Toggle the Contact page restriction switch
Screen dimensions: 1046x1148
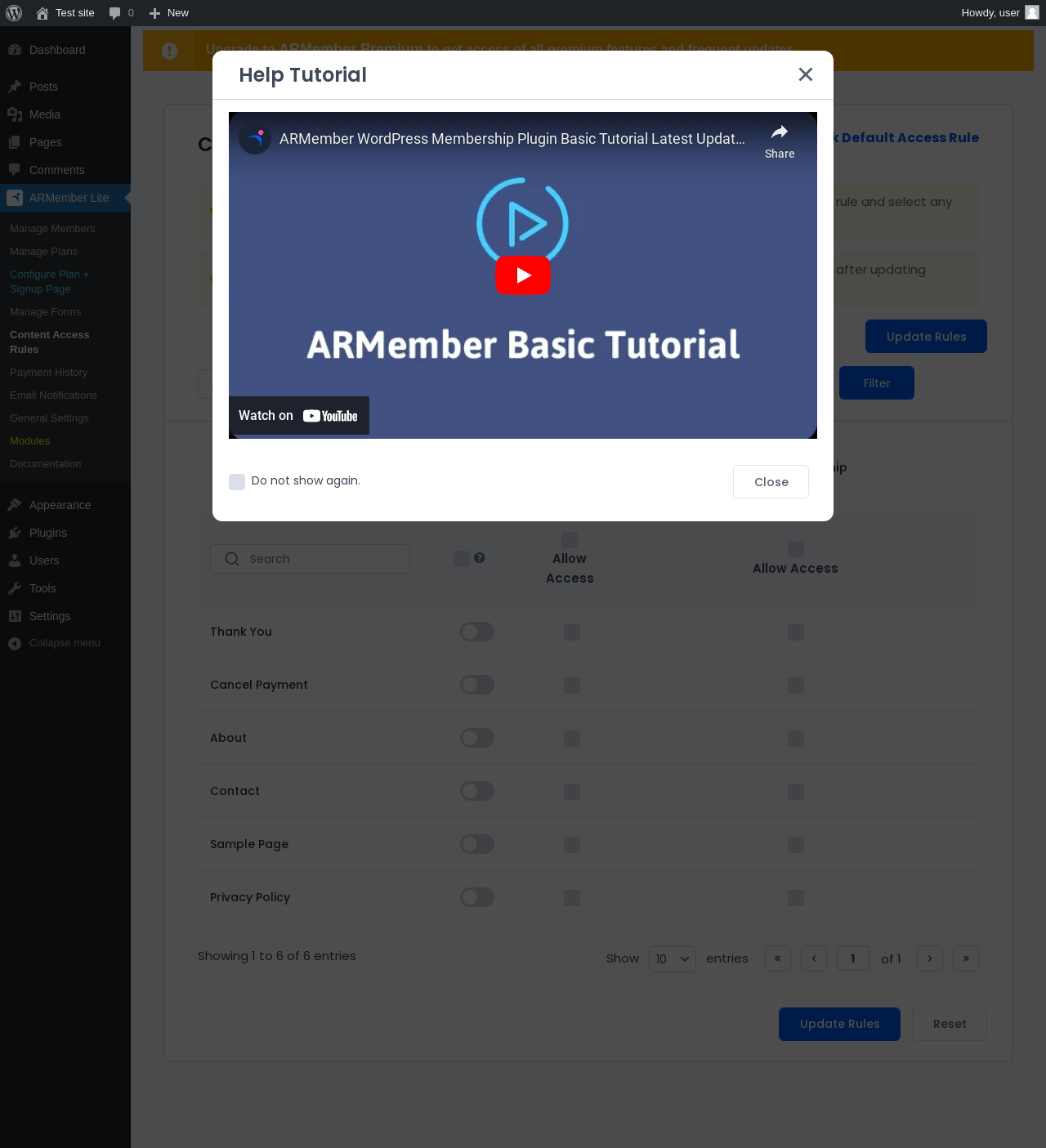click(477, 791)
